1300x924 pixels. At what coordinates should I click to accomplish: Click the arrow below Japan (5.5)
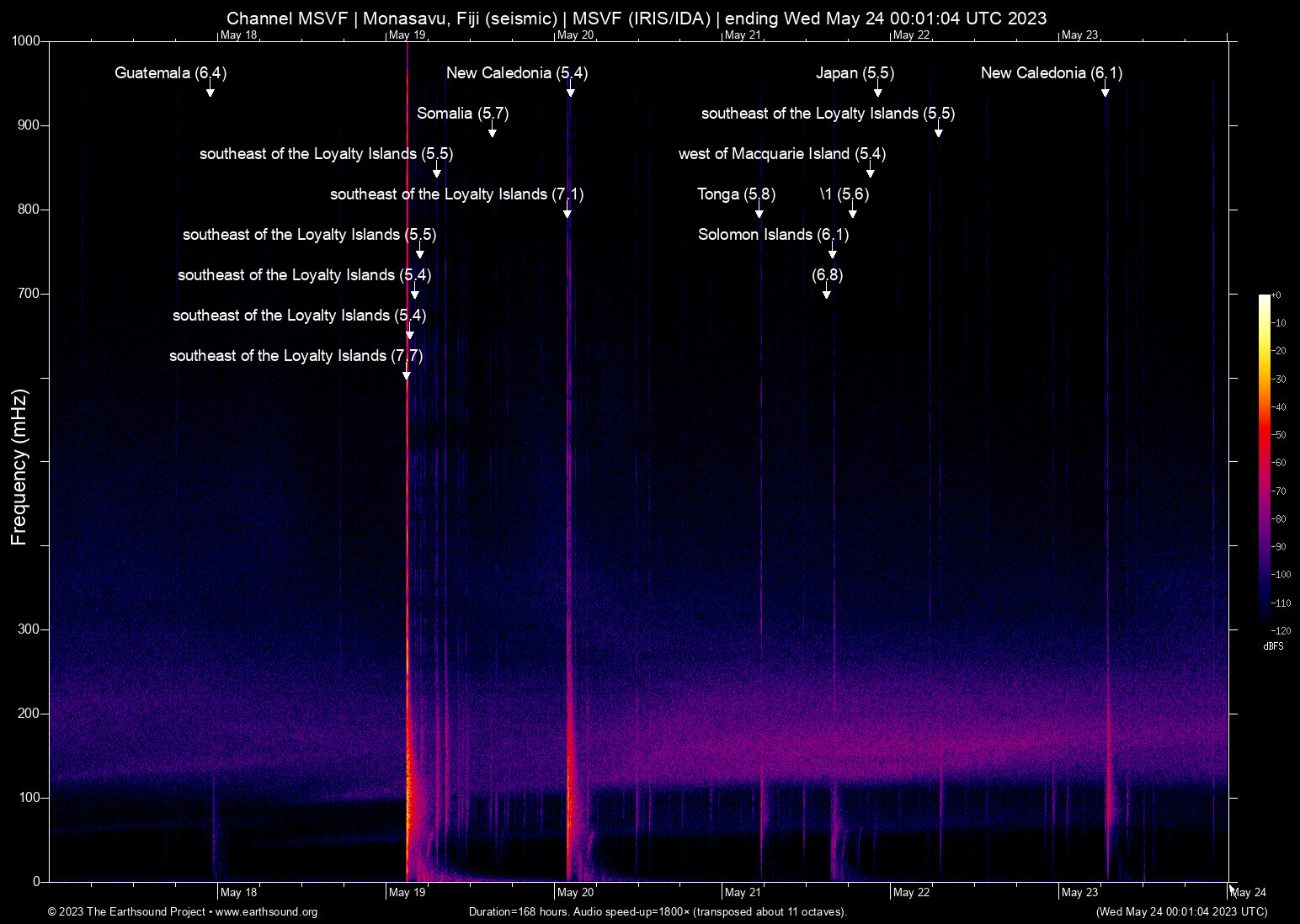point(878,91)
